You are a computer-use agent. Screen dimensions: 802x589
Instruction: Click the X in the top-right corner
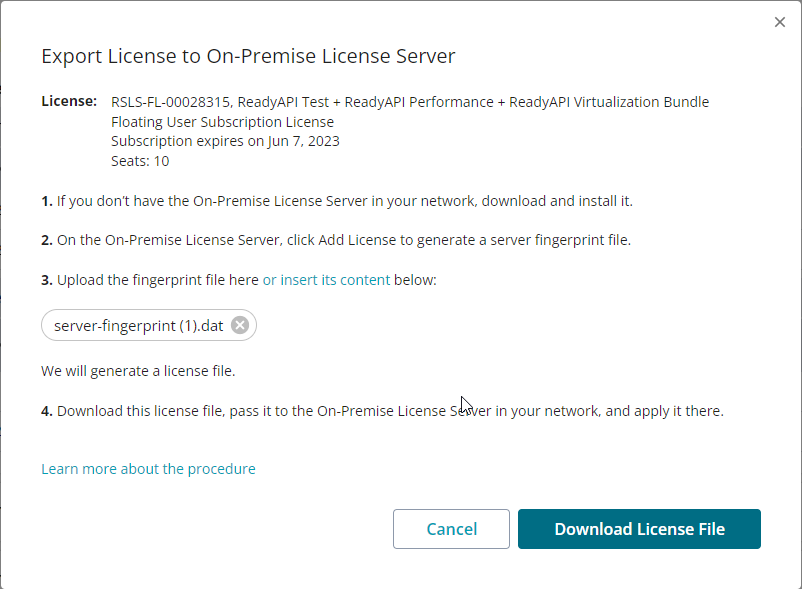click(x=780, y=21)
